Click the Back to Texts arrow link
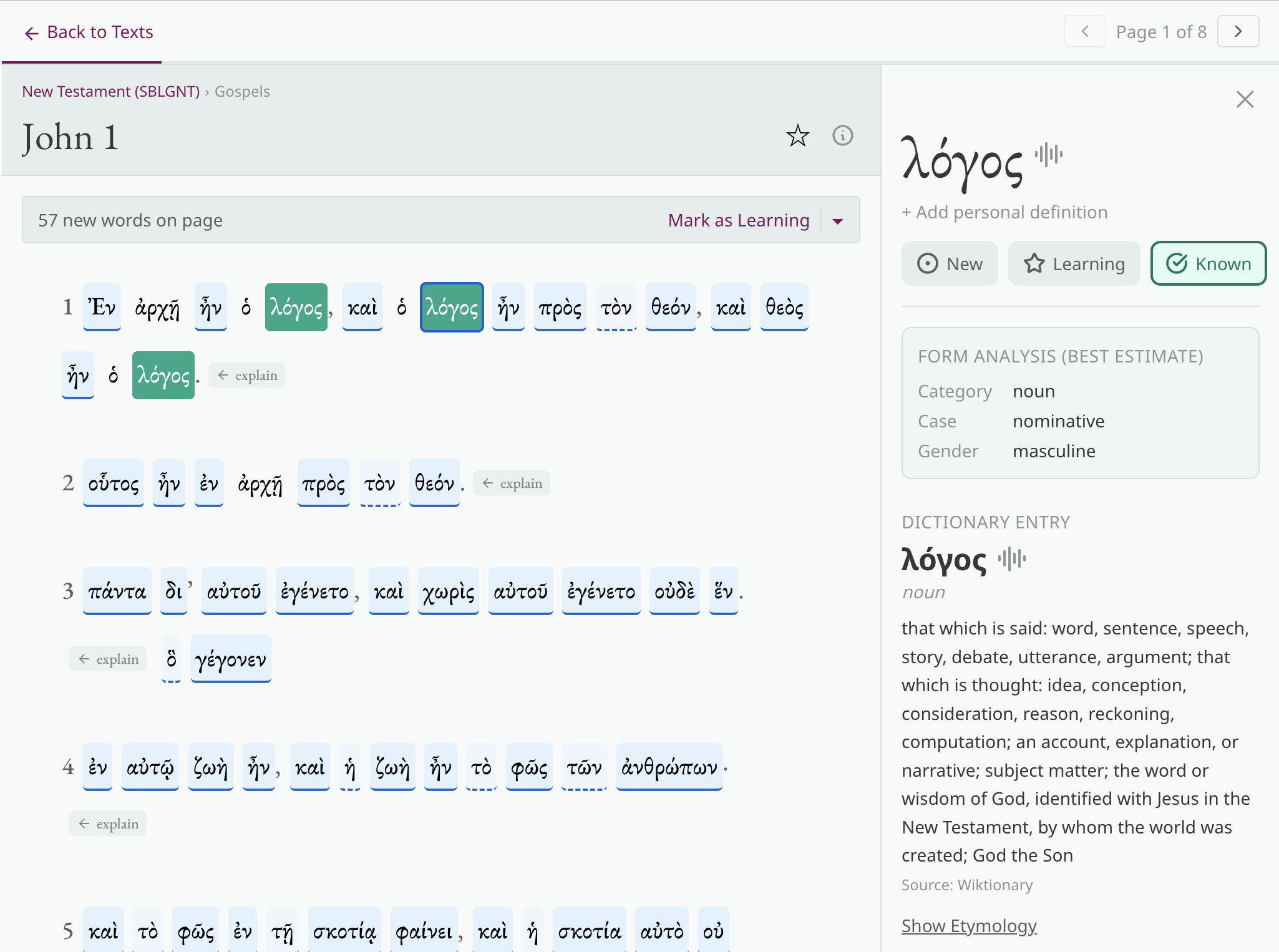Image resolution: width=1279 pixels, height=952 pixels. 88,32
